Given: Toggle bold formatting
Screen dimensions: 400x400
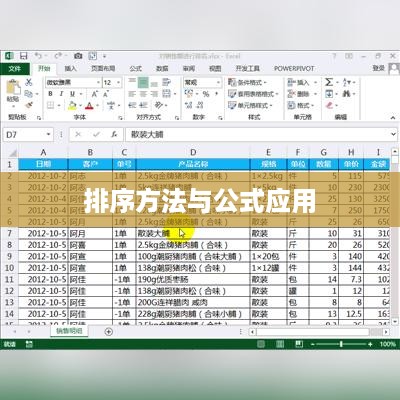Looking at the screenshot, I should coord(50,94).
